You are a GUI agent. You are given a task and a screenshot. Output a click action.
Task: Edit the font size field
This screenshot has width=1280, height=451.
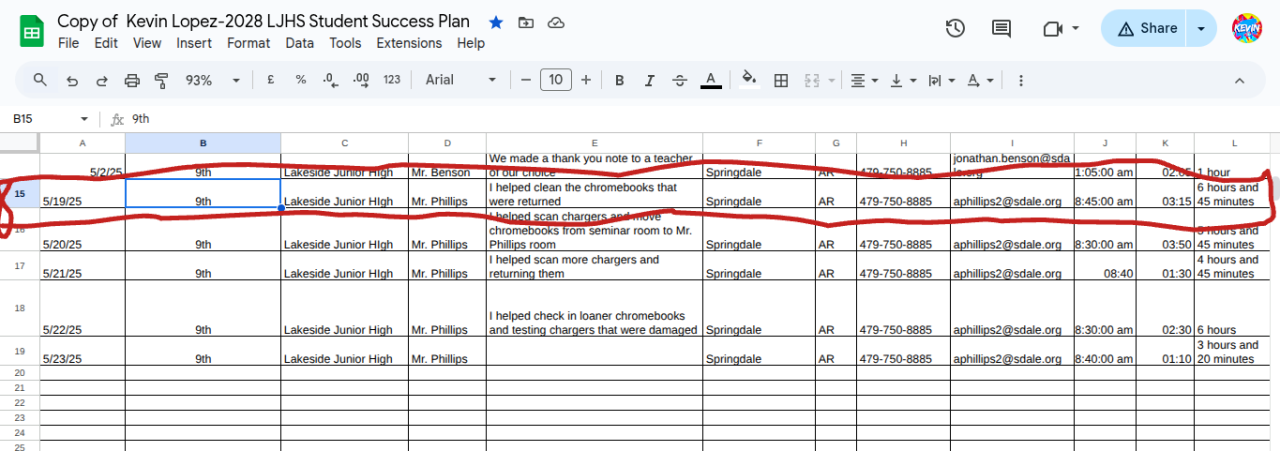[x=556, y=80]
